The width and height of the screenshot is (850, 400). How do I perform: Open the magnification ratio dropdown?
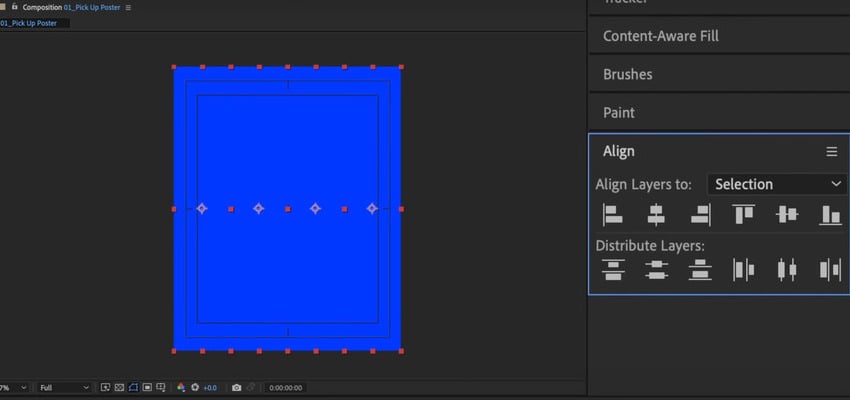pos(13,388)
